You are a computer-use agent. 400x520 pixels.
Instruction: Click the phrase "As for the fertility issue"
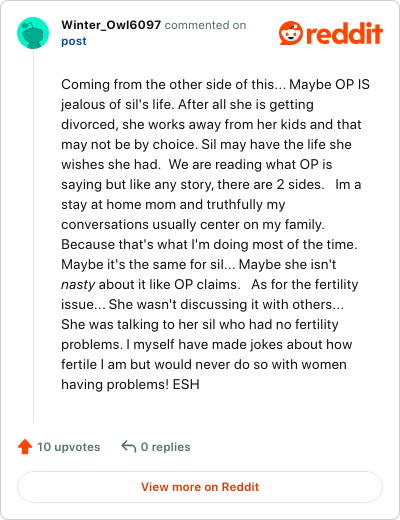coord(210,294)
